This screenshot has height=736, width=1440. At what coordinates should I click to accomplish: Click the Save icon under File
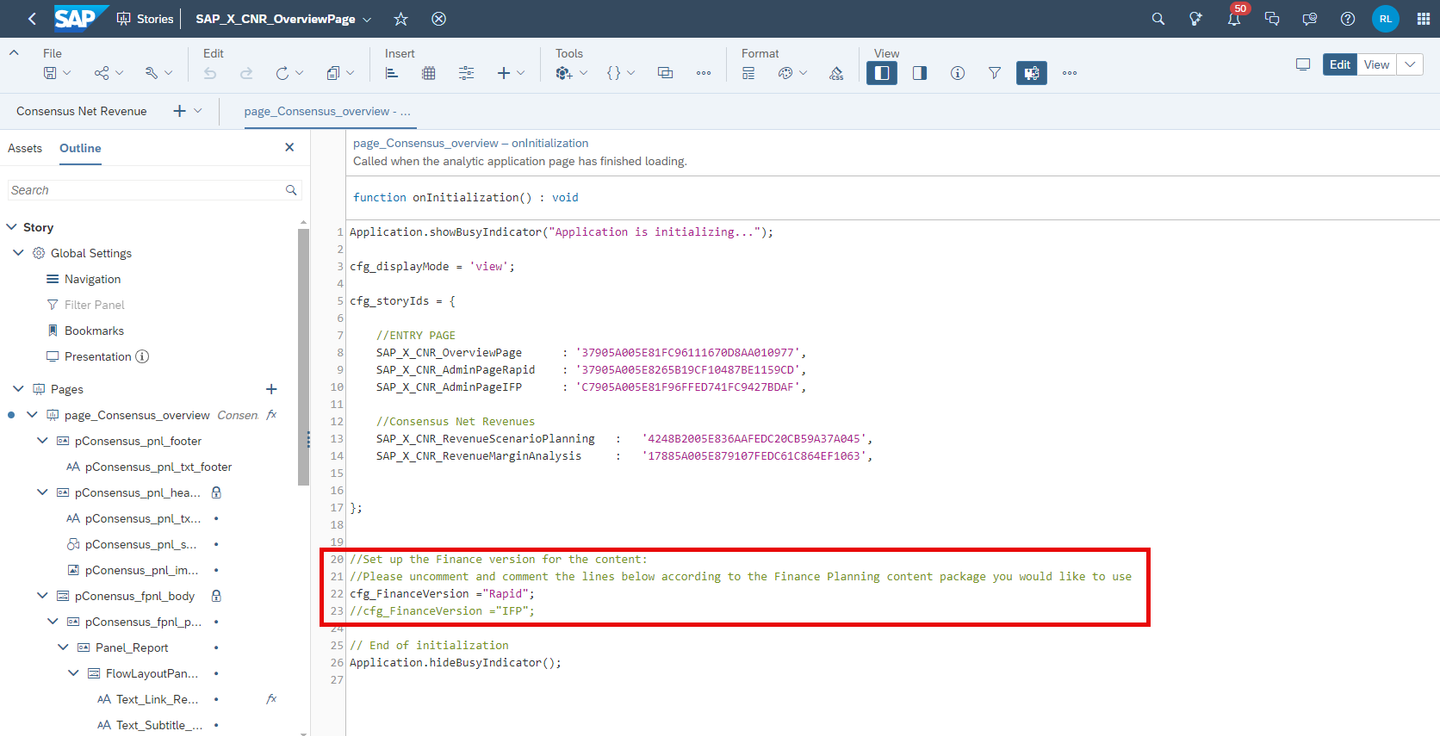50,73
